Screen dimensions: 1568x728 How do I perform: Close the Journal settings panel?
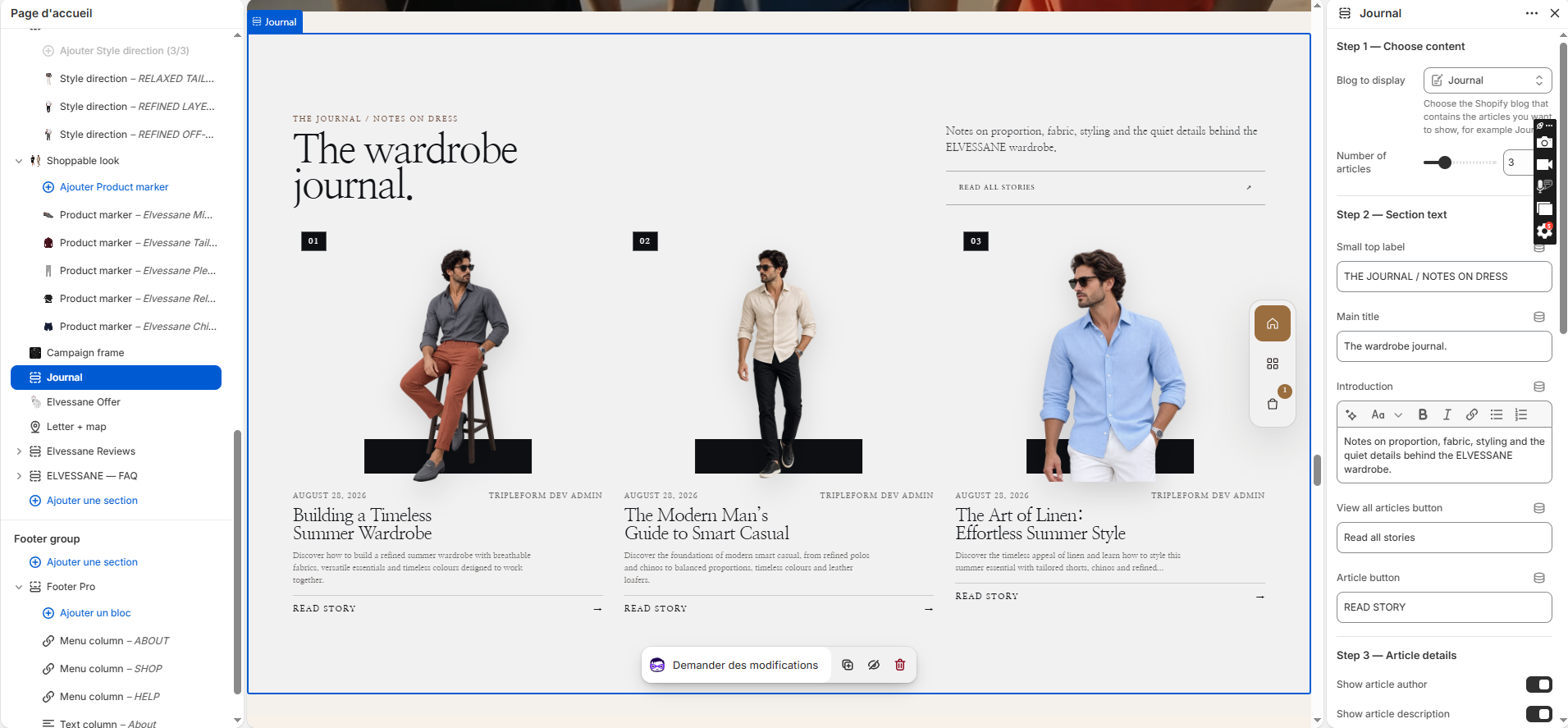click(1555, 13)
